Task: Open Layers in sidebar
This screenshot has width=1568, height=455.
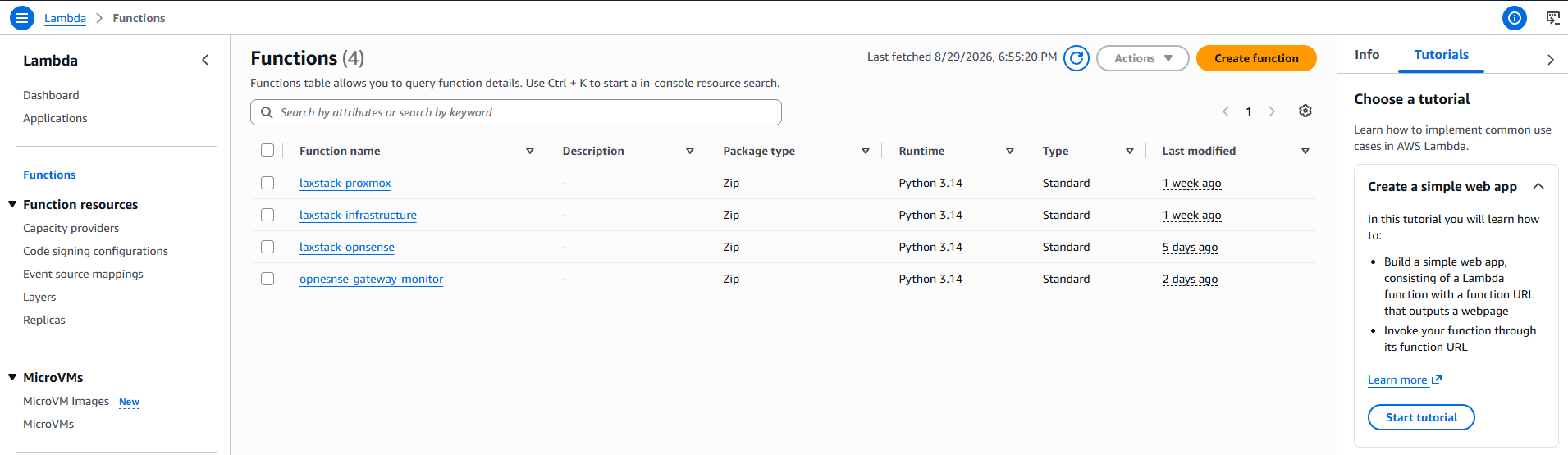Action: click(x=39, y=297)
